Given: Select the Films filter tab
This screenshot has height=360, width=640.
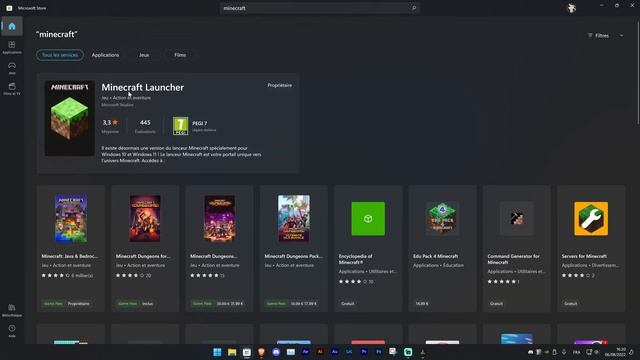Looking at the screenshot, I should click(180, 55).
